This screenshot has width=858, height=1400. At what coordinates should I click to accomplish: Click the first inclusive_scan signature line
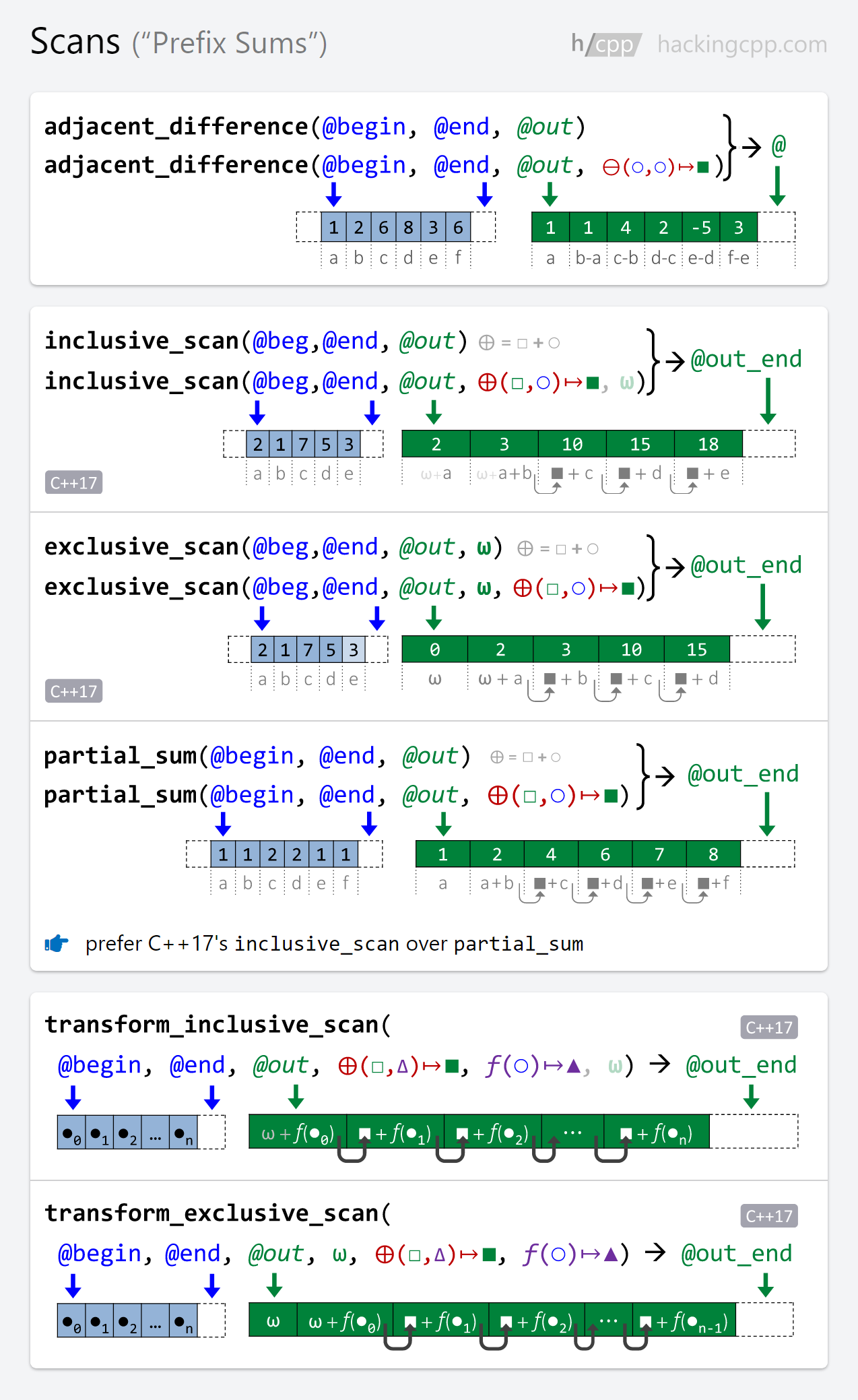coord(256,342)
